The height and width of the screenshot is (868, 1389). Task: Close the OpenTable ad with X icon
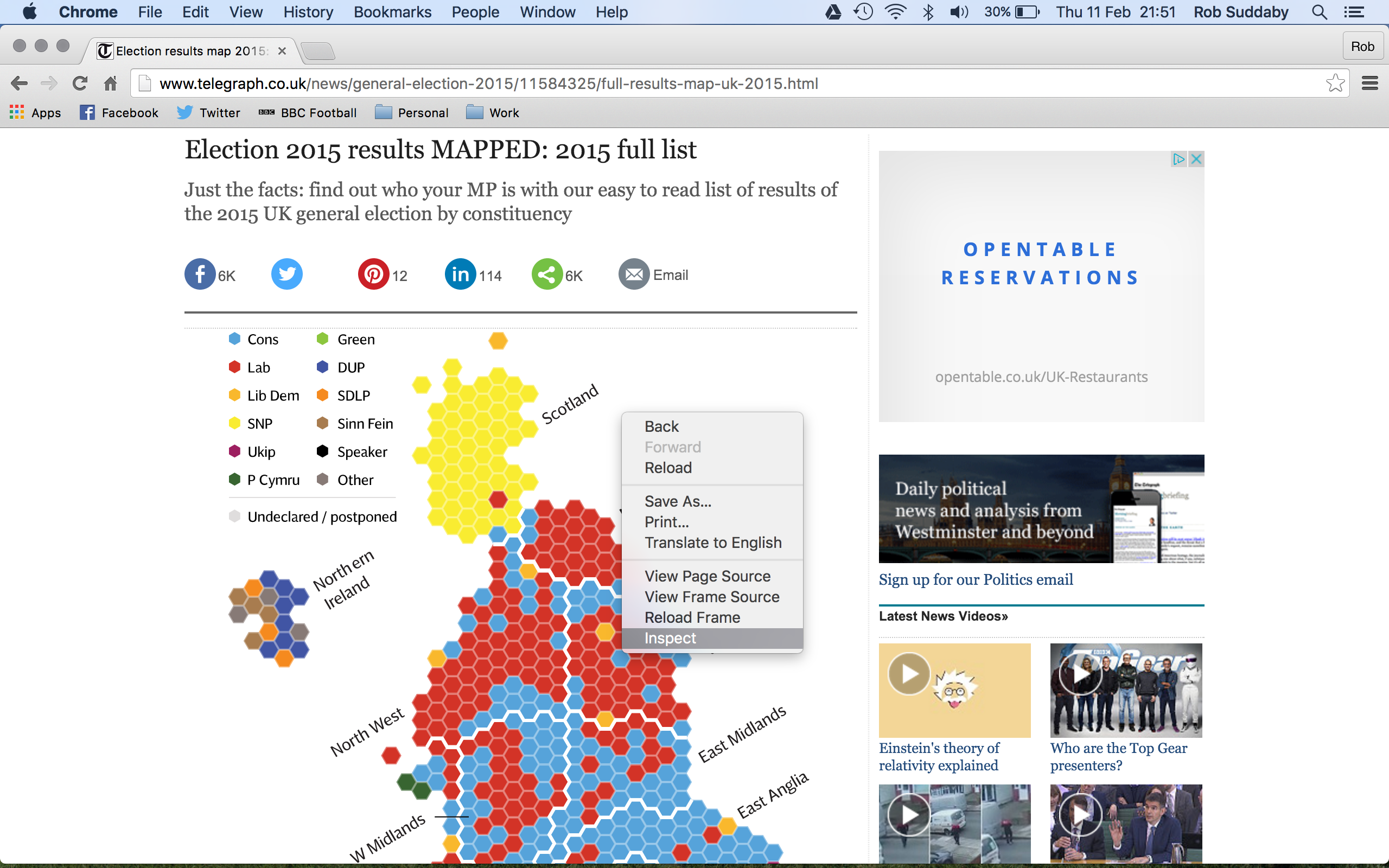coord(1196,159)
